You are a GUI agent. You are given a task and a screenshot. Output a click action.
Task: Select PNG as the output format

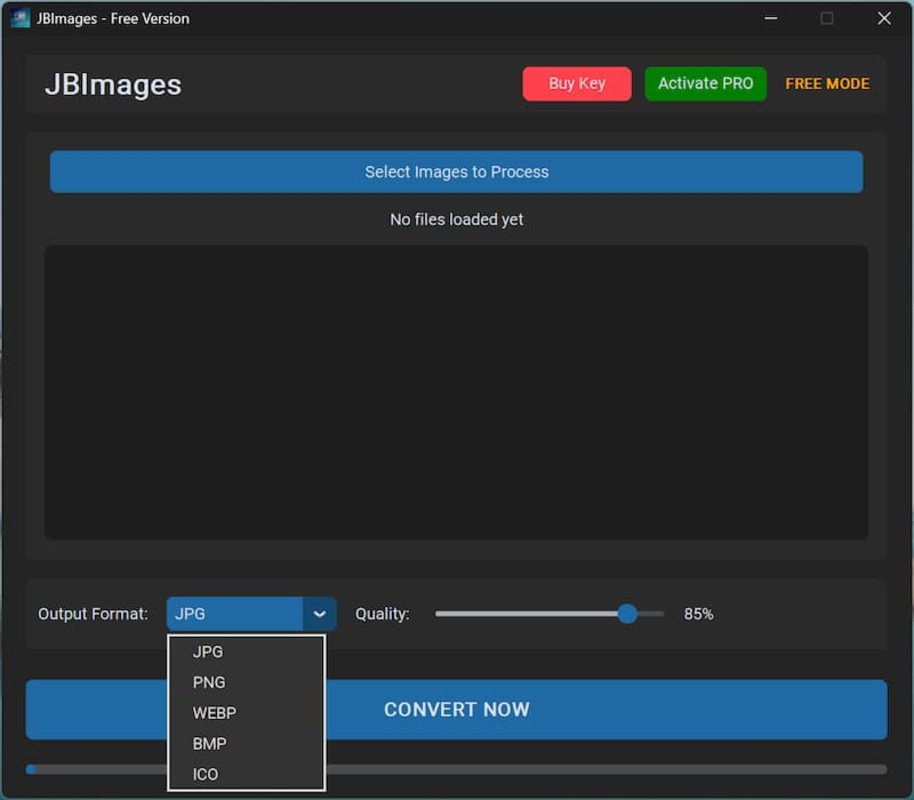tap(209, 682)
